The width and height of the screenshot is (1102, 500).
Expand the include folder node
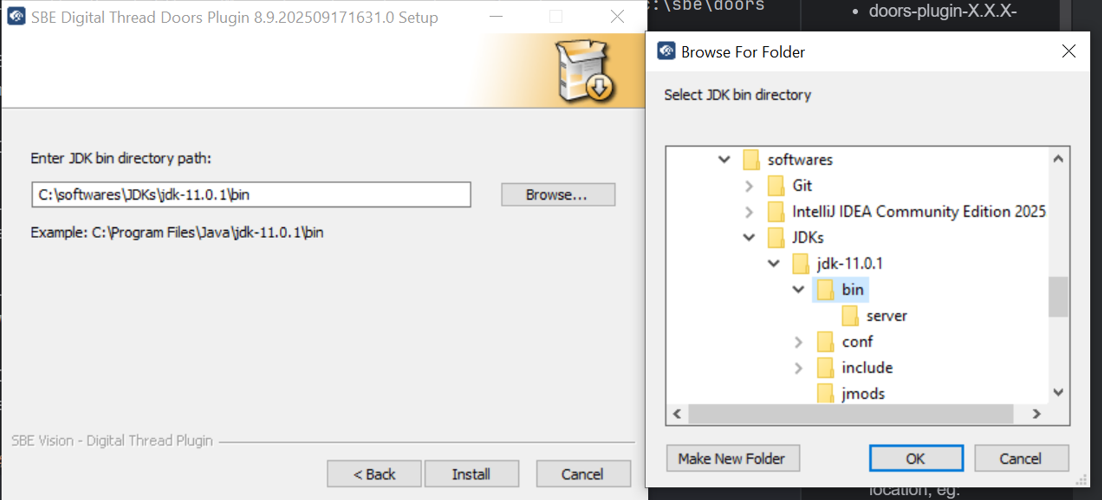(x=798, y=368)
